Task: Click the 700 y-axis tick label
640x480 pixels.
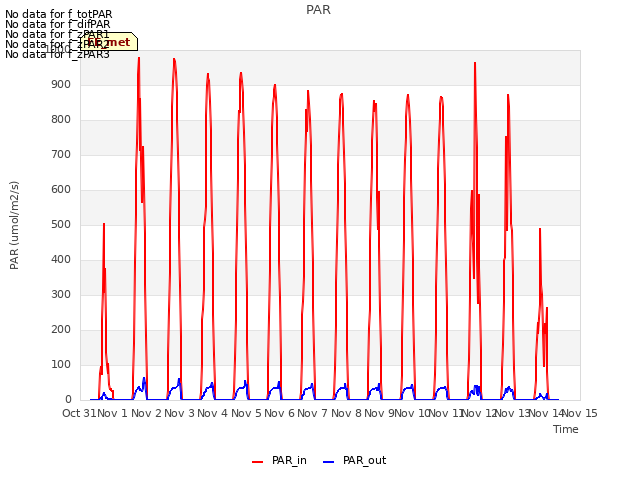Action: point(61,155)
